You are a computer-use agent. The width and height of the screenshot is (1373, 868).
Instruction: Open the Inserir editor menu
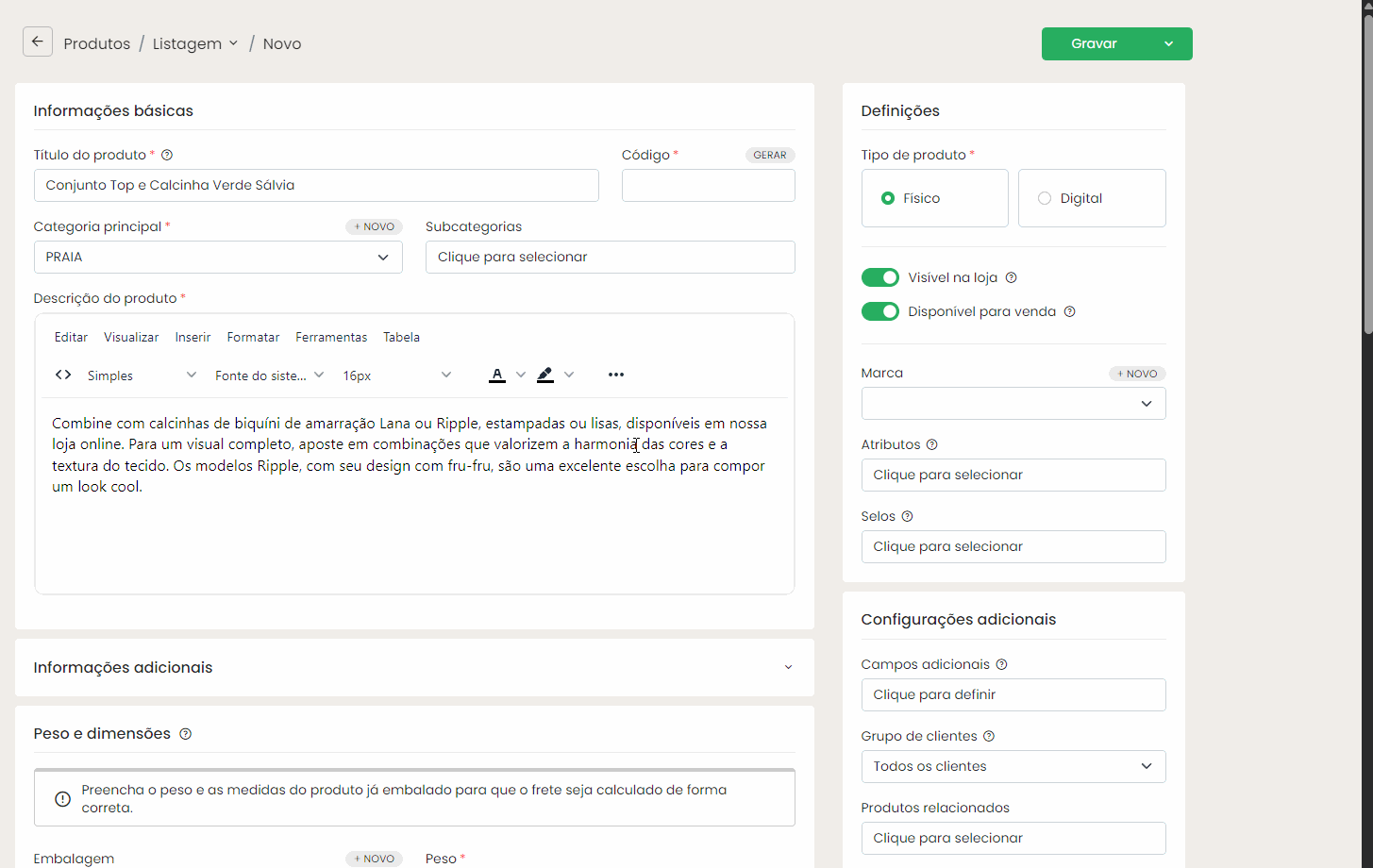click(193, 337)
